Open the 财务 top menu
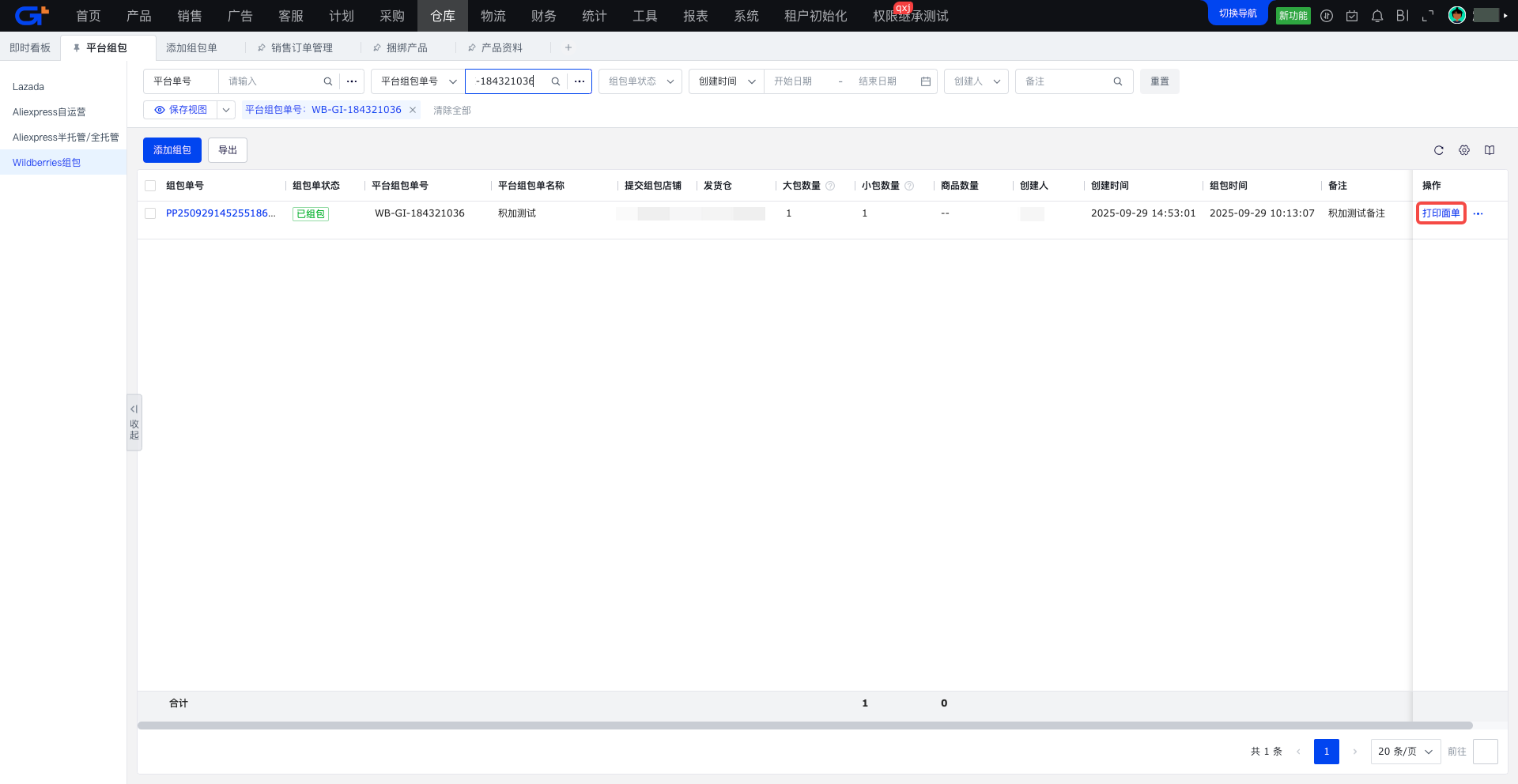The width and height of the screenshot is (1518, 784). 544,16
